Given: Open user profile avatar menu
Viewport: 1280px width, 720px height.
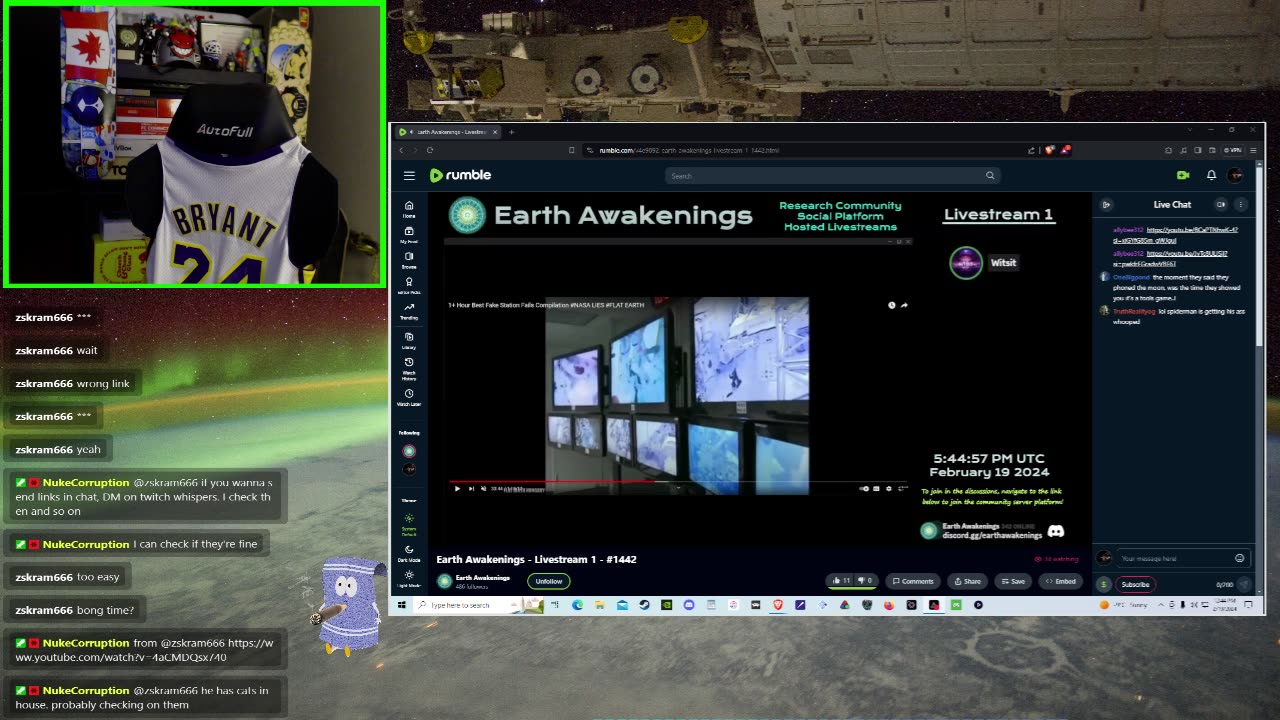Looking at the screenshot, I should click(x=1236, y=175).
